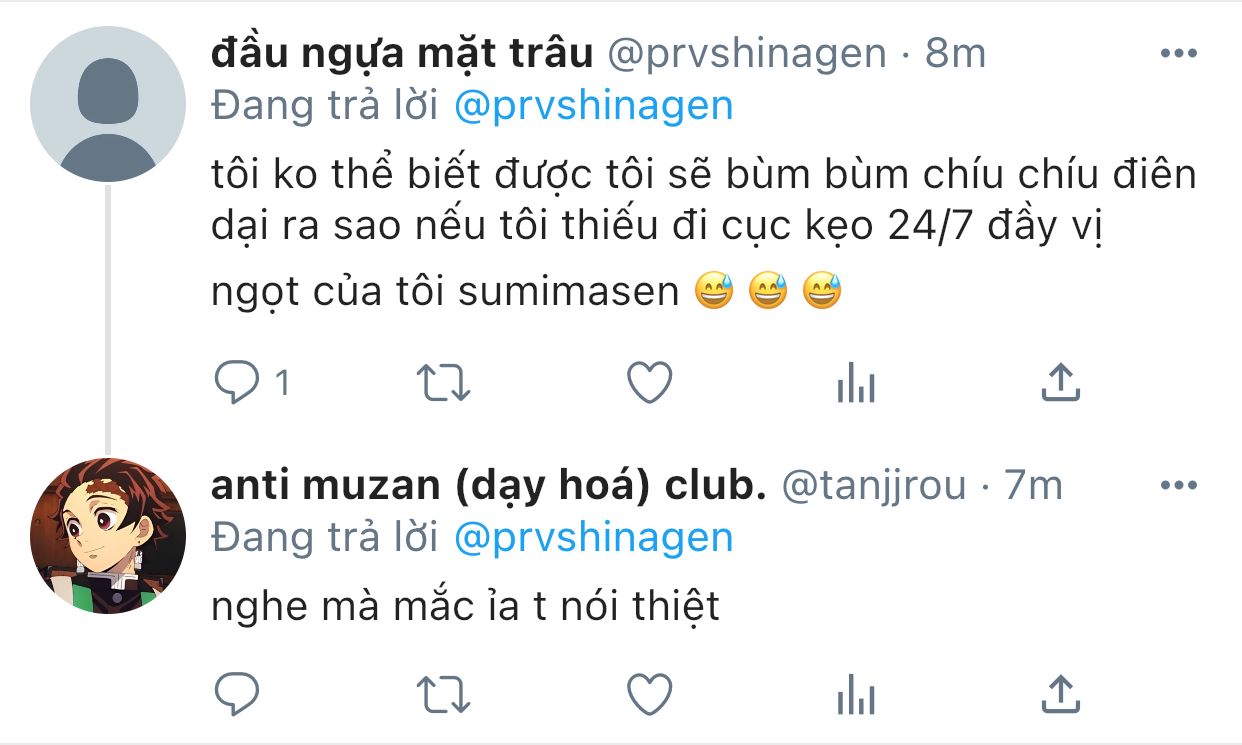The width and height of the screenshot is (1242, 745).
Task: Share the first tweet
Action: pyautogui.click(x=1060, y=382)
